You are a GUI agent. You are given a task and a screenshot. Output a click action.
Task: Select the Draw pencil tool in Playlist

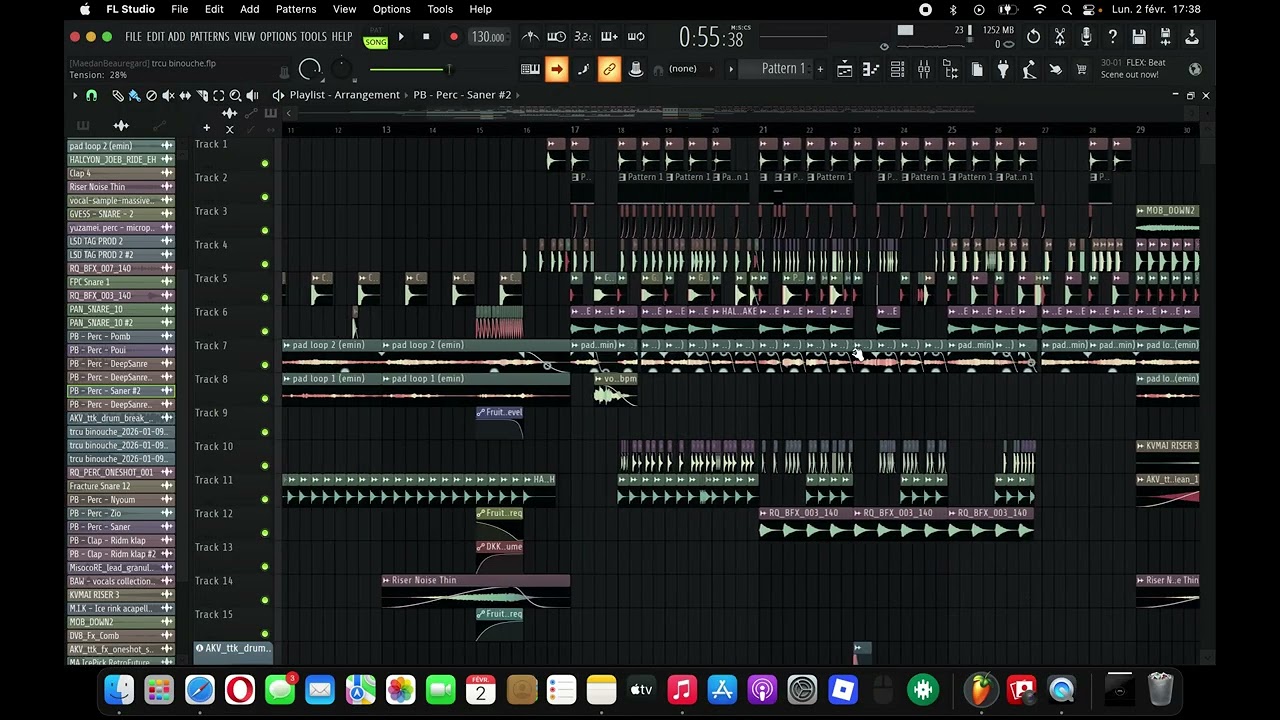point(118,95)
